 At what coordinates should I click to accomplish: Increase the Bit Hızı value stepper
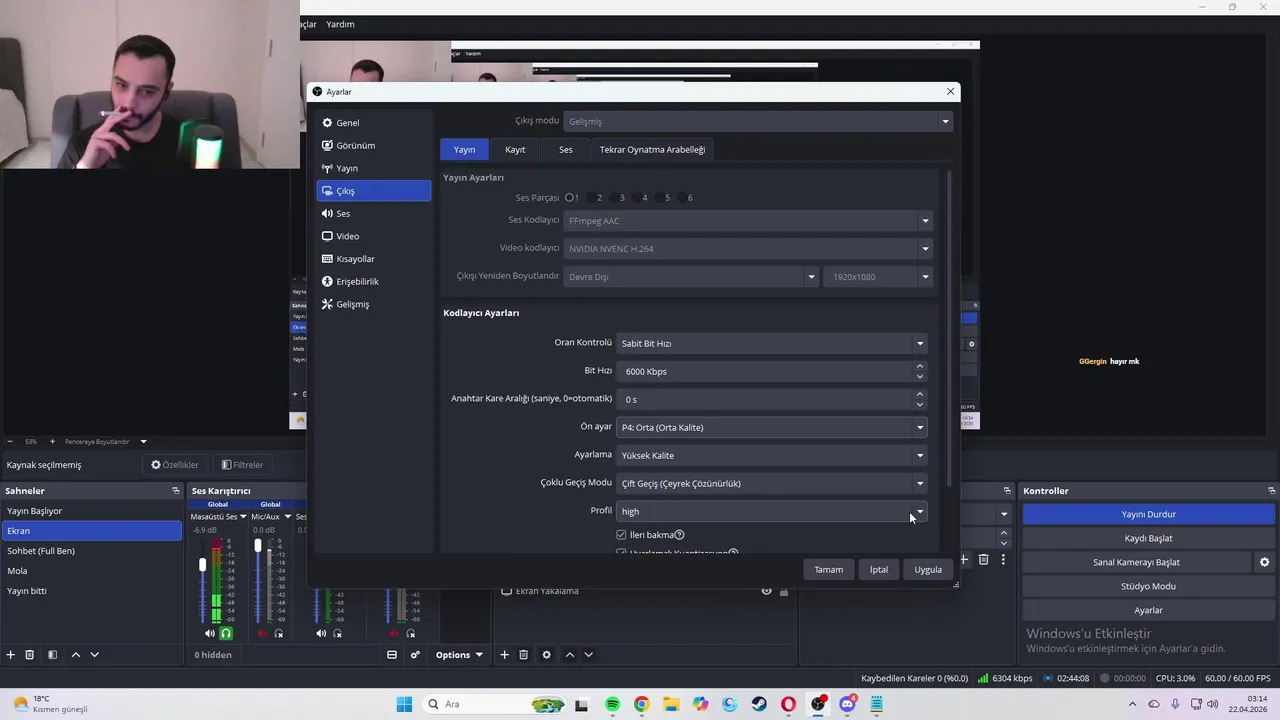920,366
